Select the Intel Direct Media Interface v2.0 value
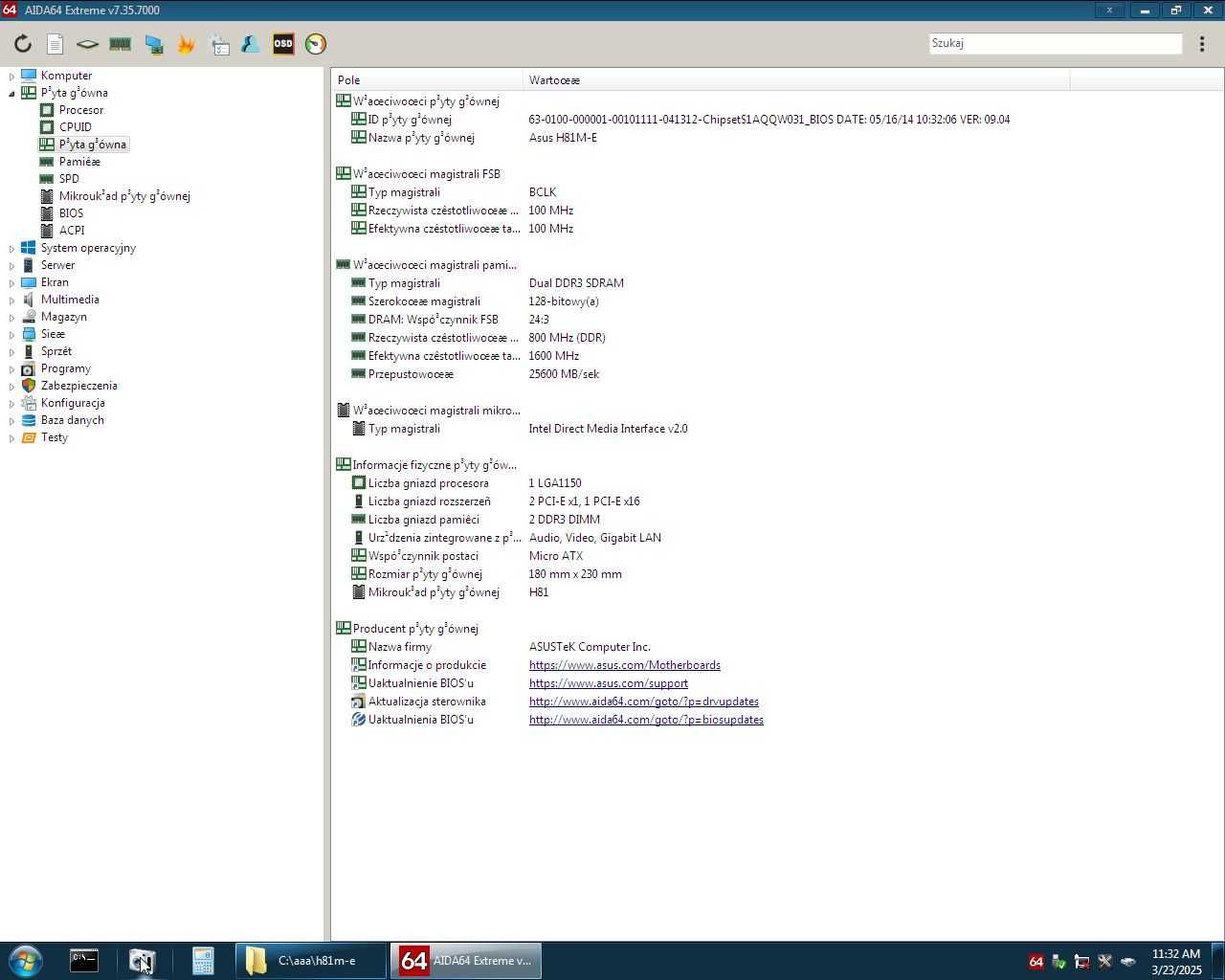The image size is (1225, 980). (x=608, y=429)
